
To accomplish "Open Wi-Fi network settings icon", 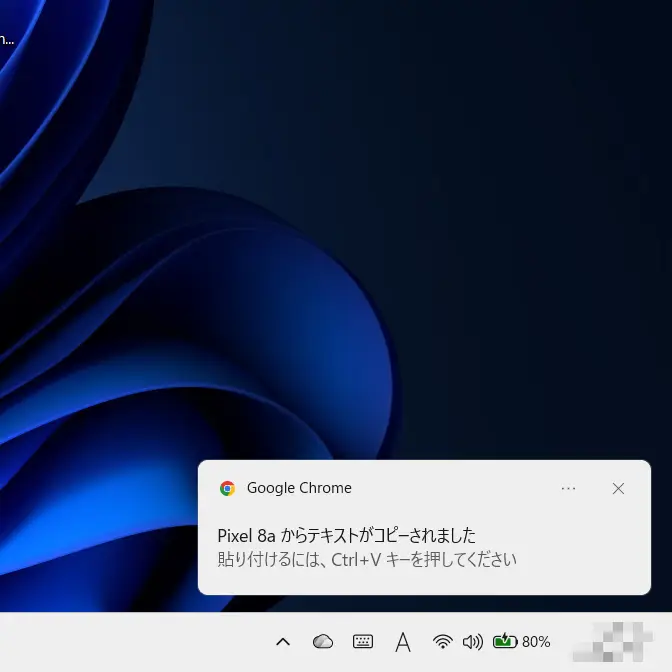I will tap(442, 642).
